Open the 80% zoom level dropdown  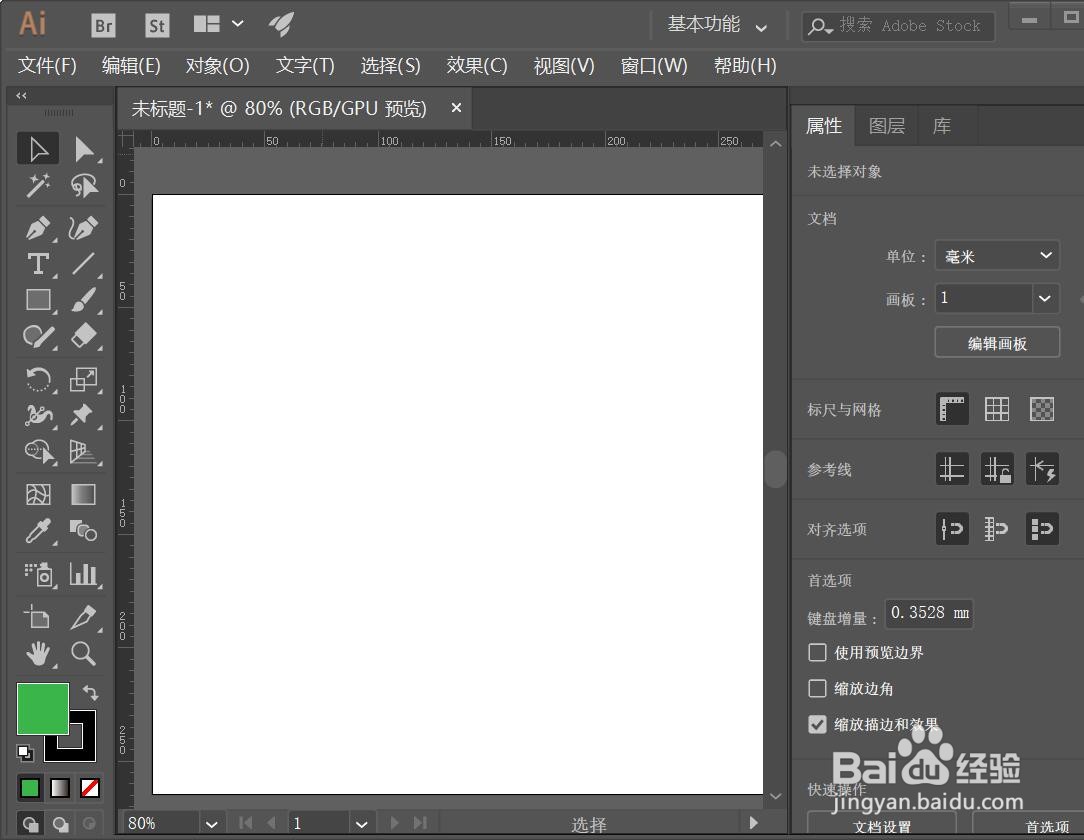click(212, 824)
